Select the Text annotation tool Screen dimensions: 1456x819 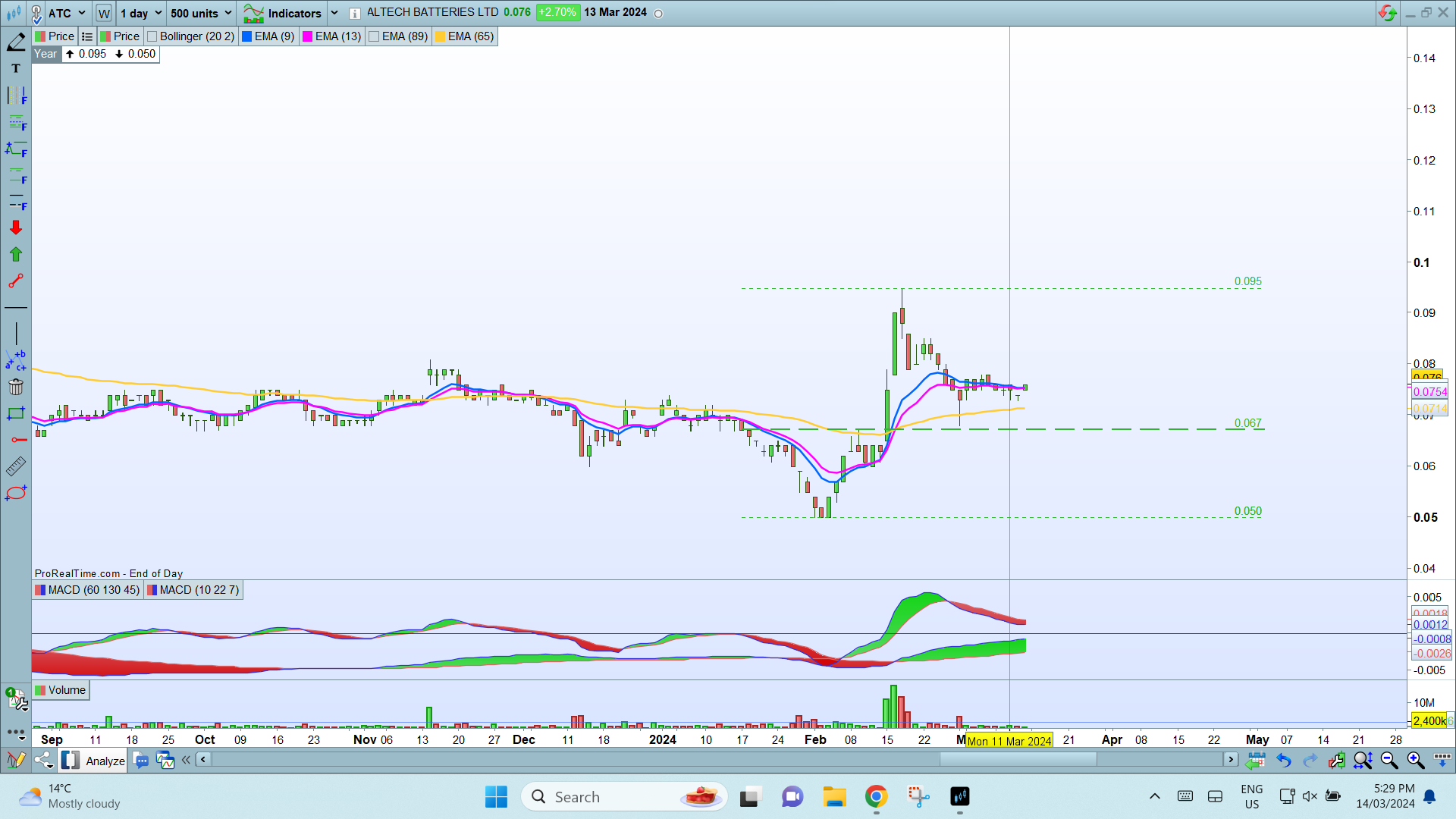(x=16, y=68)
